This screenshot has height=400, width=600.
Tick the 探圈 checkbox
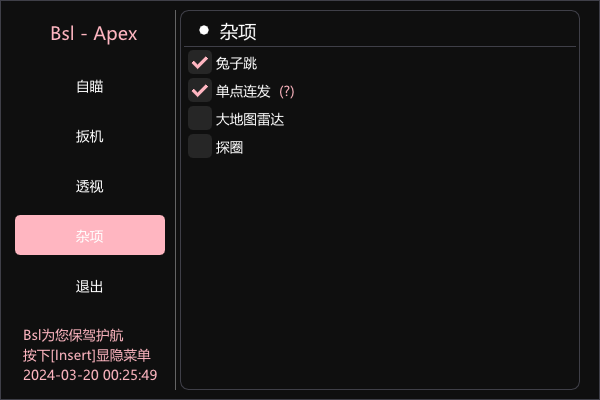200,146
